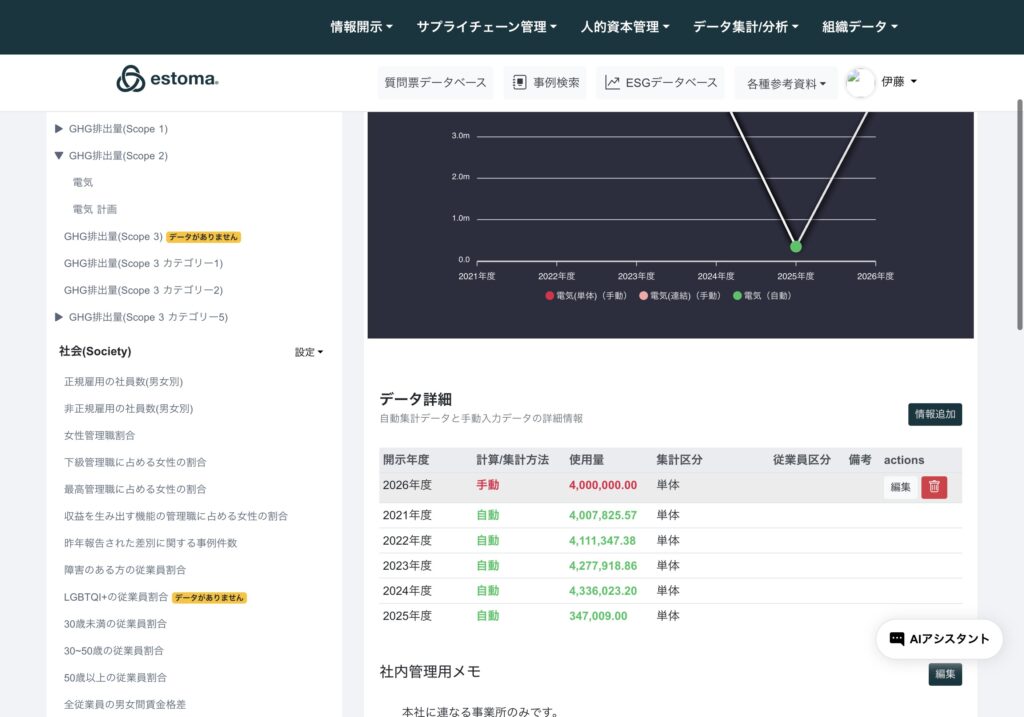Open the サプライチェーン管理 menu
The image size is (1024, 717).
[x=486, y=27]
